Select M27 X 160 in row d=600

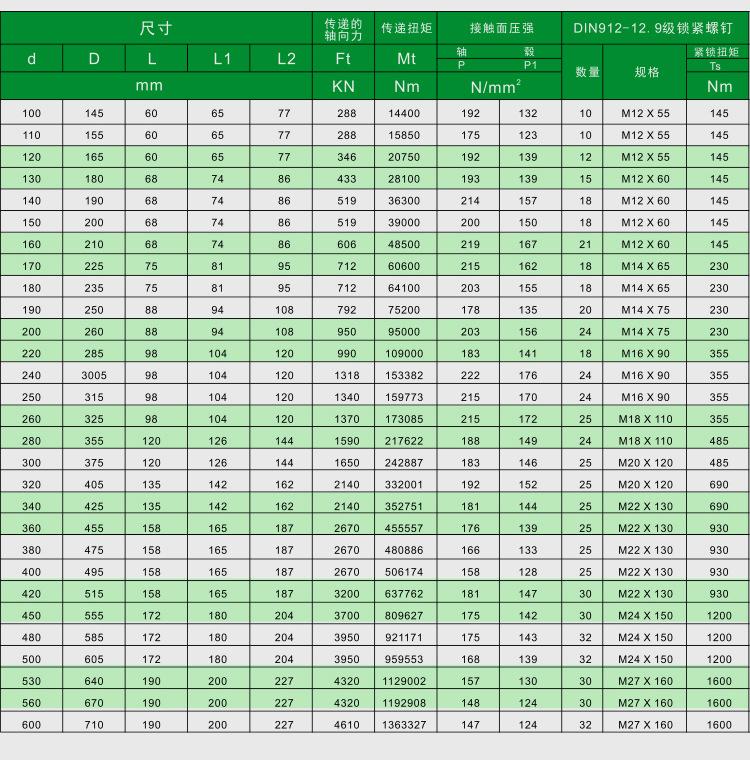click(x=645, y=725)
